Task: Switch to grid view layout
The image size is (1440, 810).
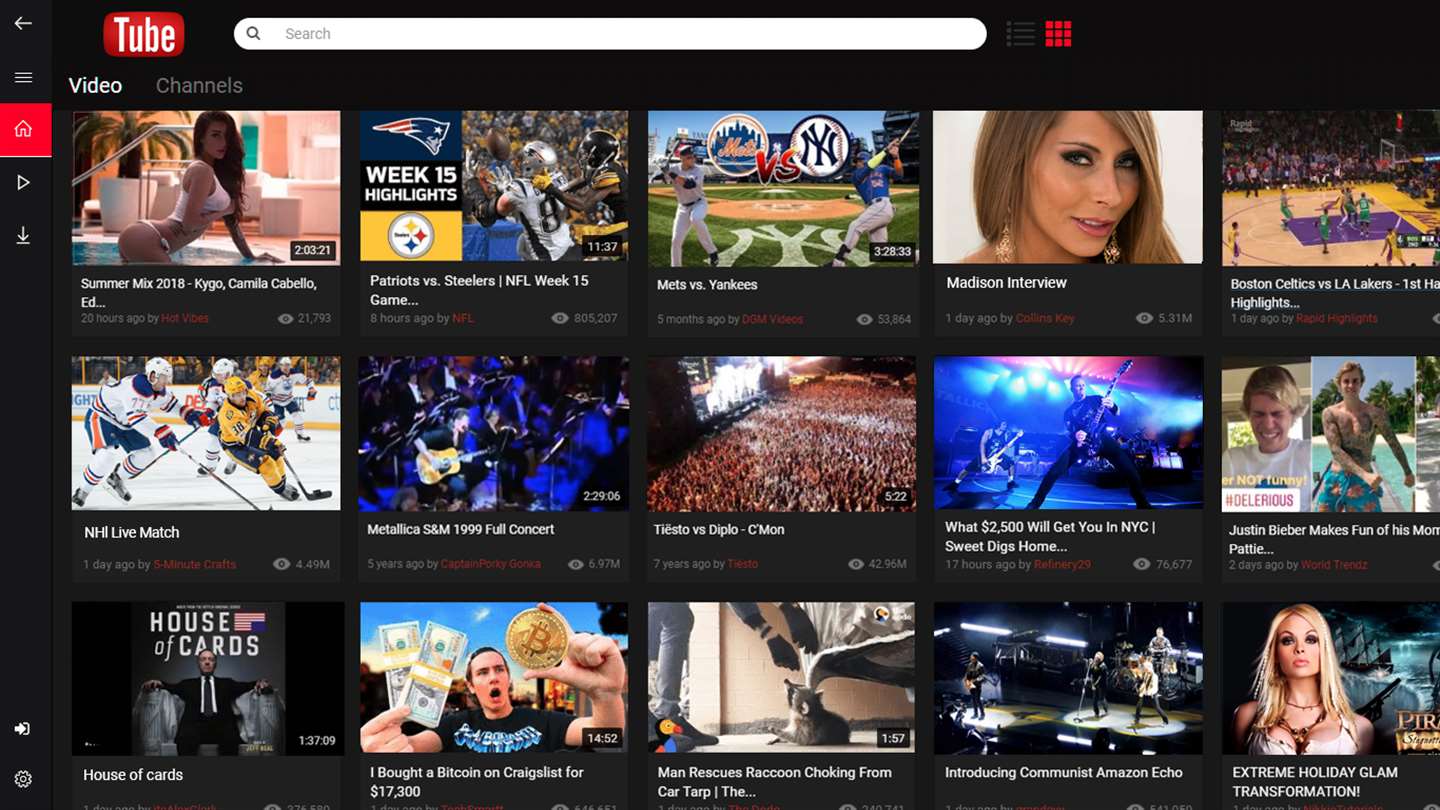Action: [1058, 34]
